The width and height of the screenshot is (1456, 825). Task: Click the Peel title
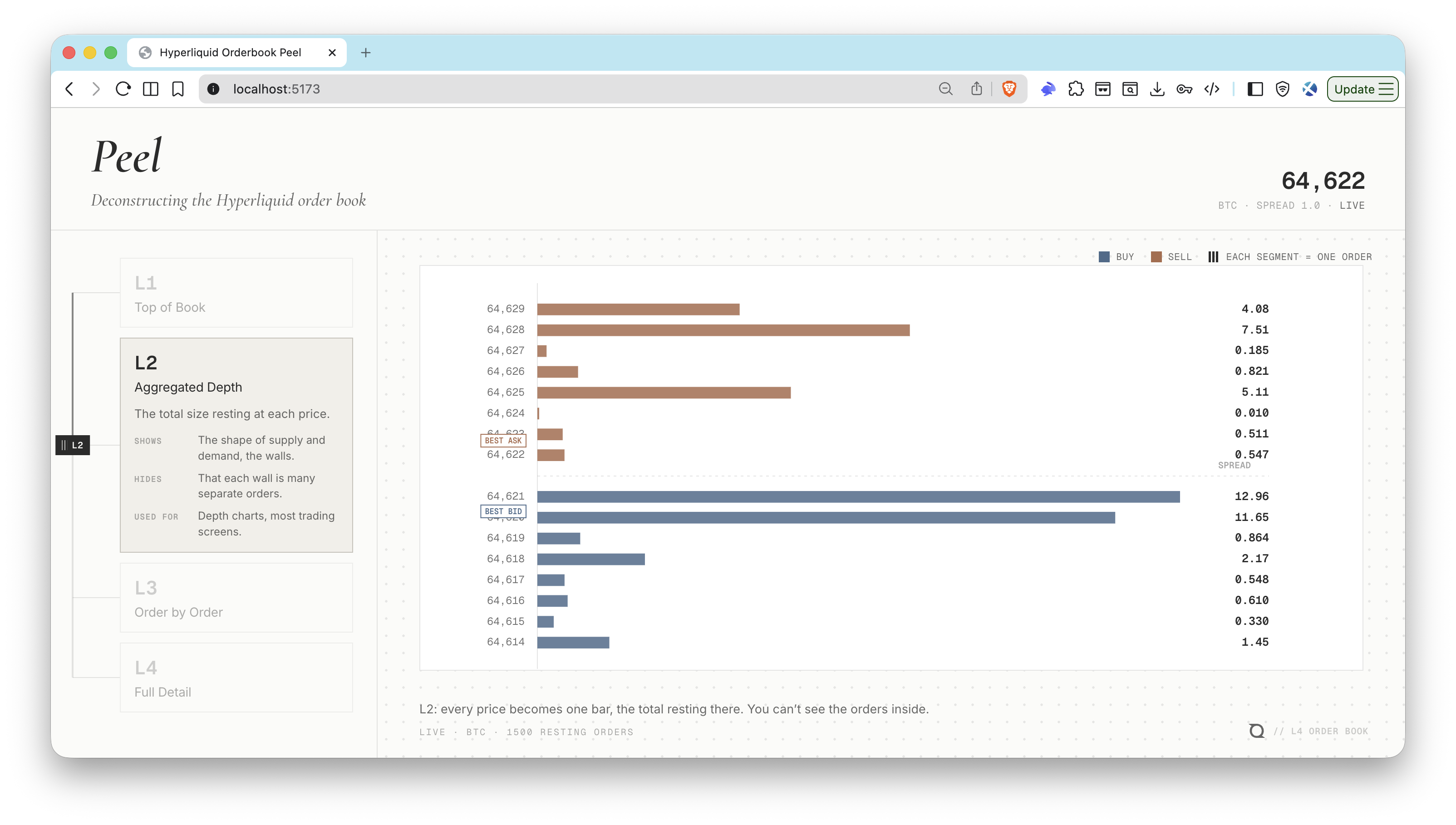point(127,155)
